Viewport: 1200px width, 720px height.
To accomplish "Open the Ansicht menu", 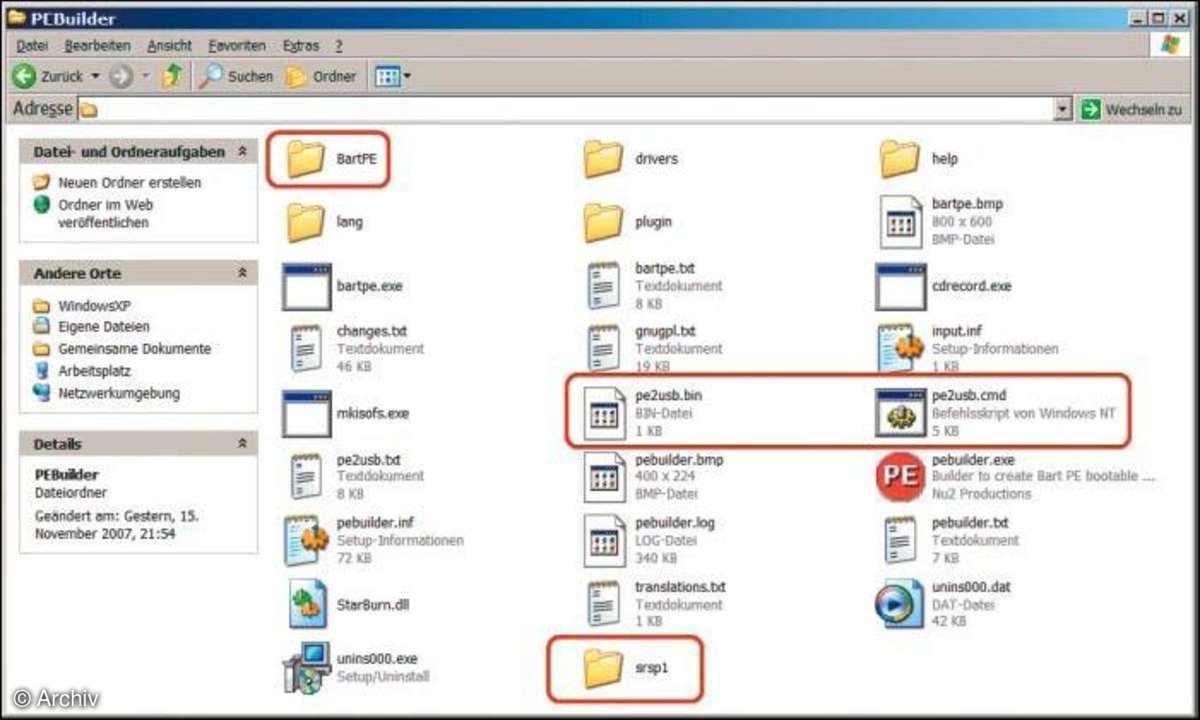I will (169, 46).
